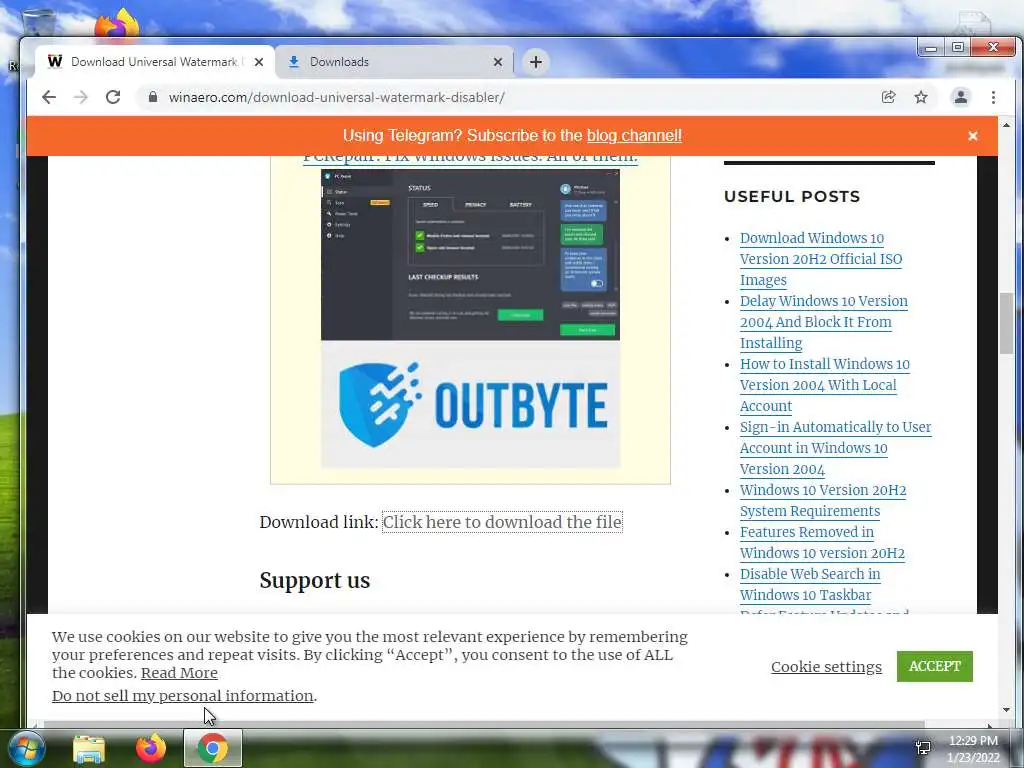Launch Firefox from the taskbar
Screen dimensions: 1024x768
[151, 748]
